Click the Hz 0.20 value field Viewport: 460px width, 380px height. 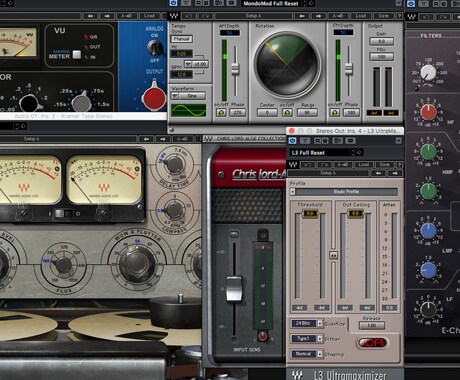tap(181, 53)
